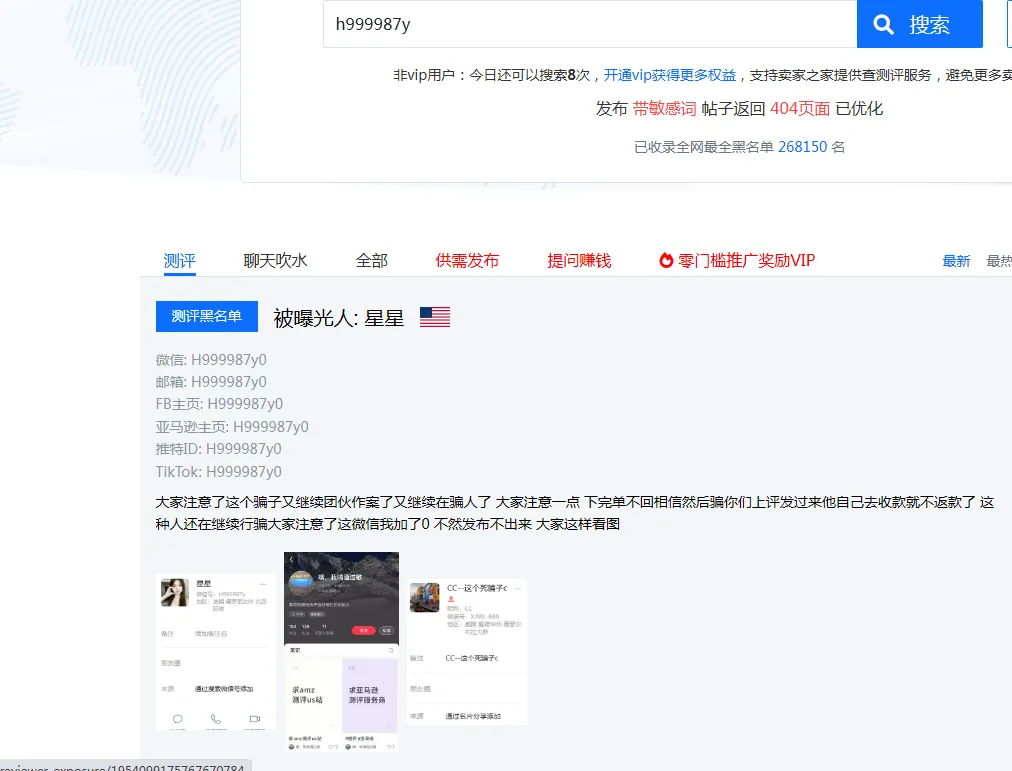Click the voice call phone icon on the WeChat card
Viewport: 1012px width, 771px height.
(215, 720)
